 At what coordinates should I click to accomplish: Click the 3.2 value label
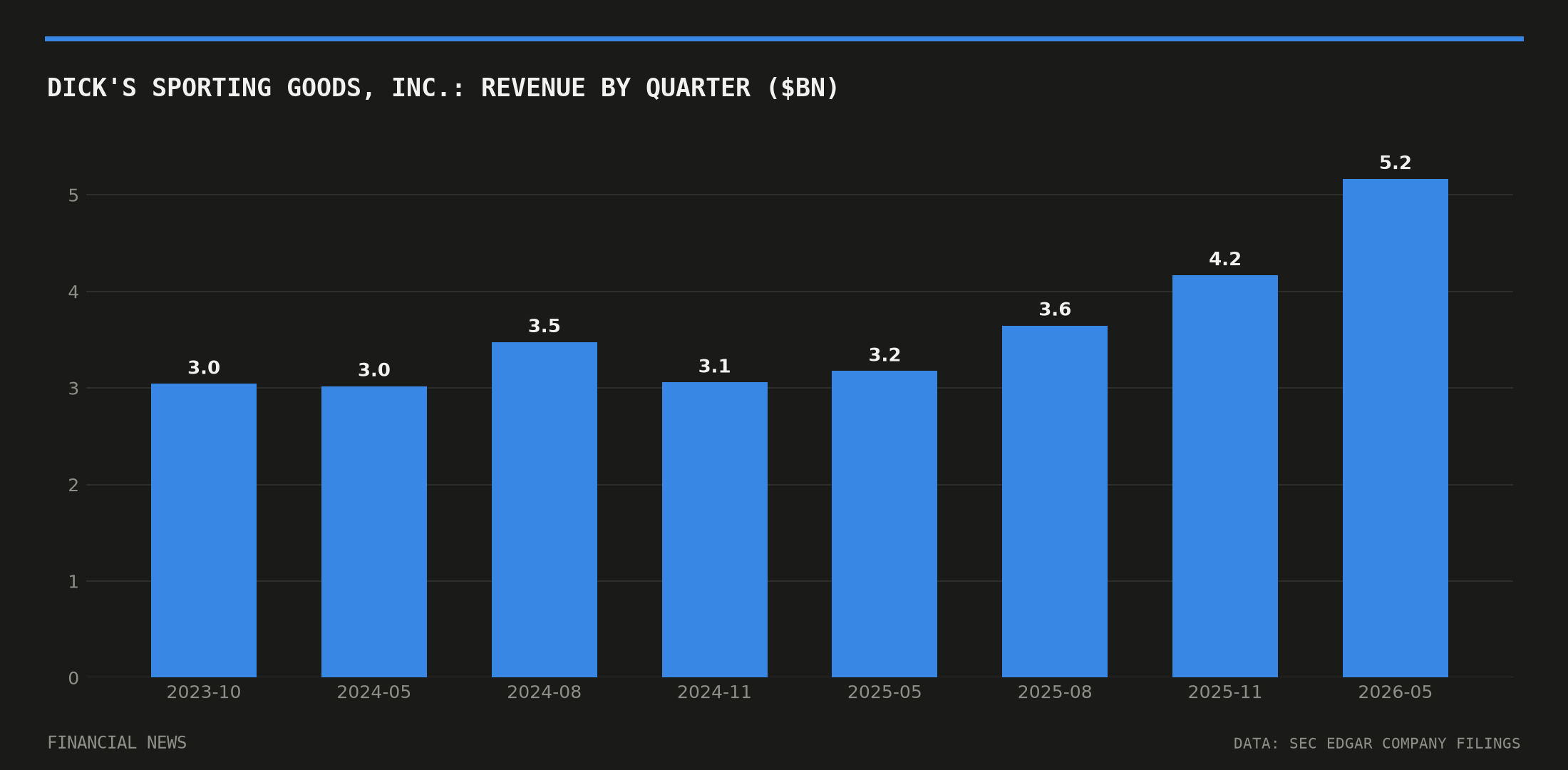[884, 355]
